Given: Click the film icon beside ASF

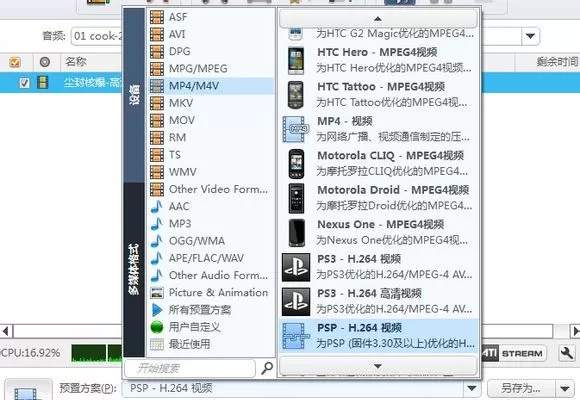Looking at the screenshot, I should click(x=157, y=17).
